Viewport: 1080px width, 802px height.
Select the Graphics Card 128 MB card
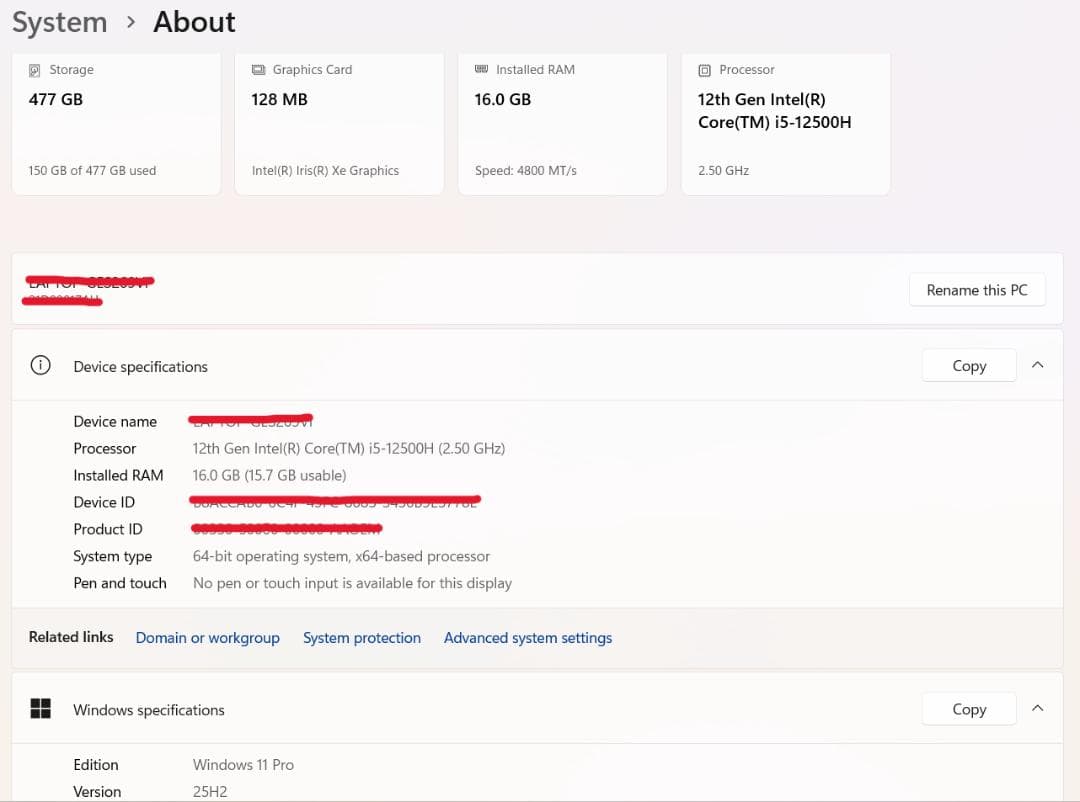(339, 125)
